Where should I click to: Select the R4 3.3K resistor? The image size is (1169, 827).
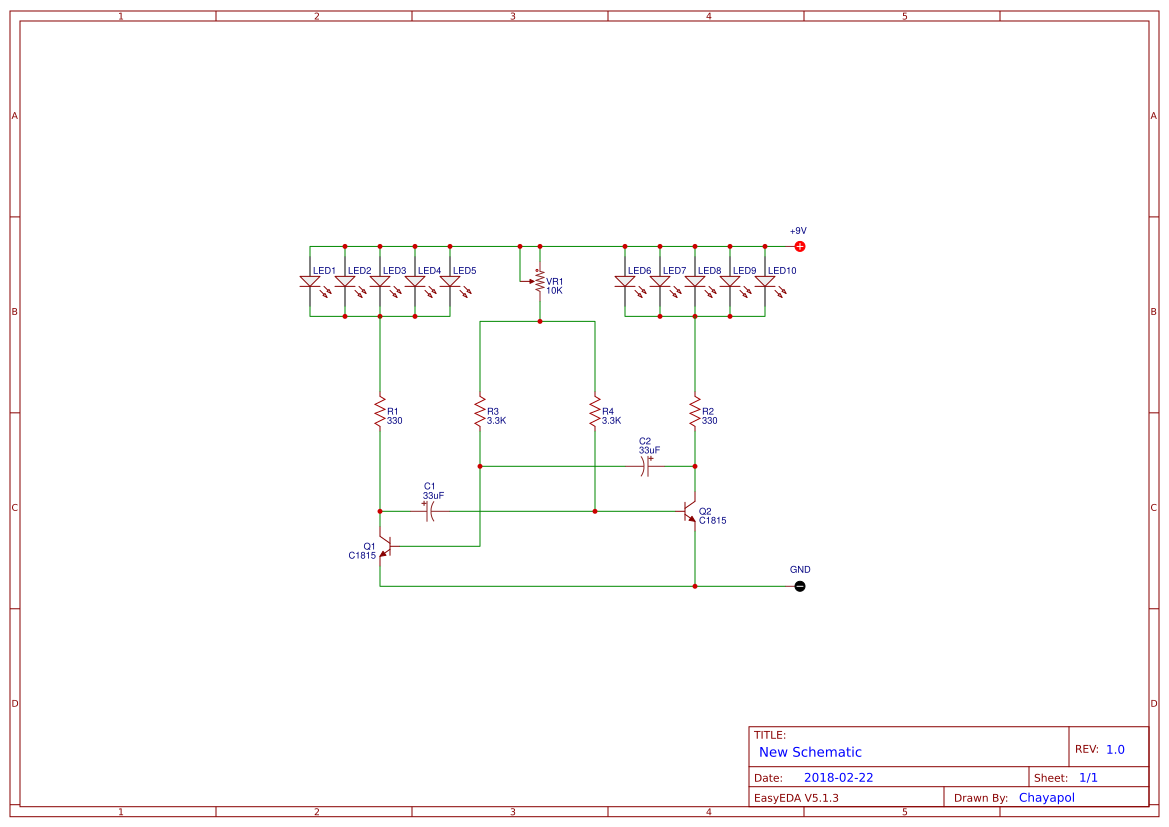pyautogui.click(x=596, y=410)
